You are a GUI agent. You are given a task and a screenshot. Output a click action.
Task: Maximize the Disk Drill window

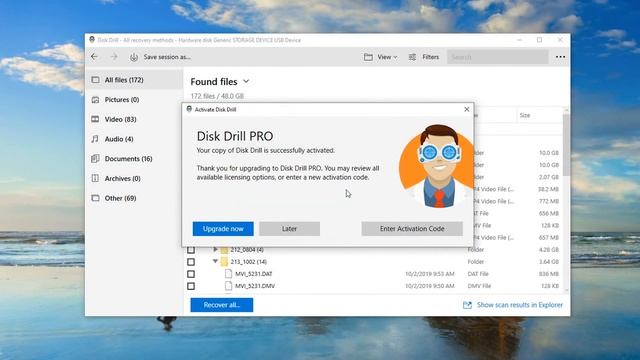540,40
